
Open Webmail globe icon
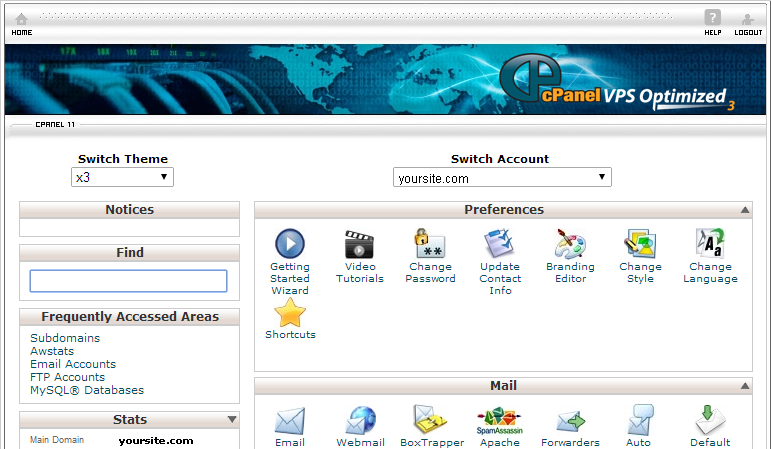pyautogui.click(x=360, y=420)
